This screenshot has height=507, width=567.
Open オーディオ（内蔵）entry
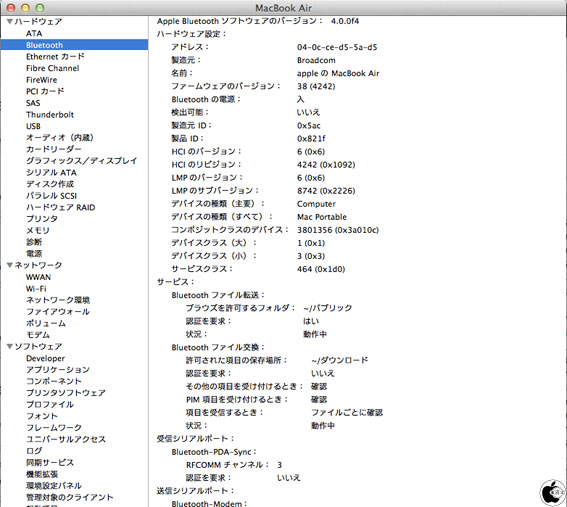tap(60, 137)
